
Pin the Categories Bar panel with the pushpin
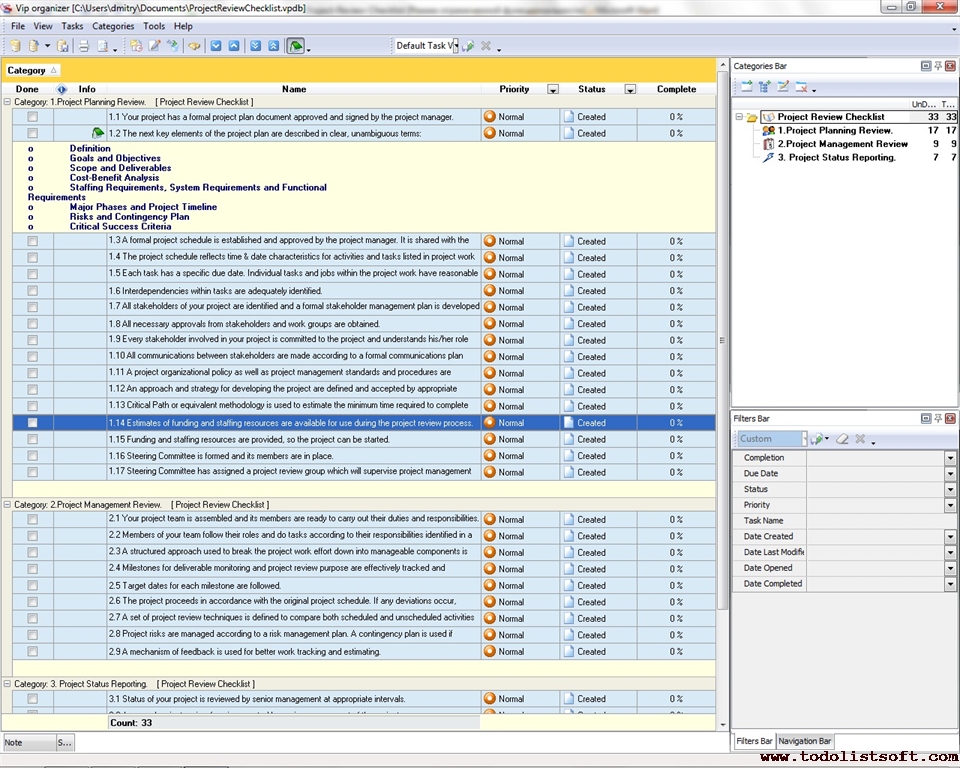tap(938, 66)
